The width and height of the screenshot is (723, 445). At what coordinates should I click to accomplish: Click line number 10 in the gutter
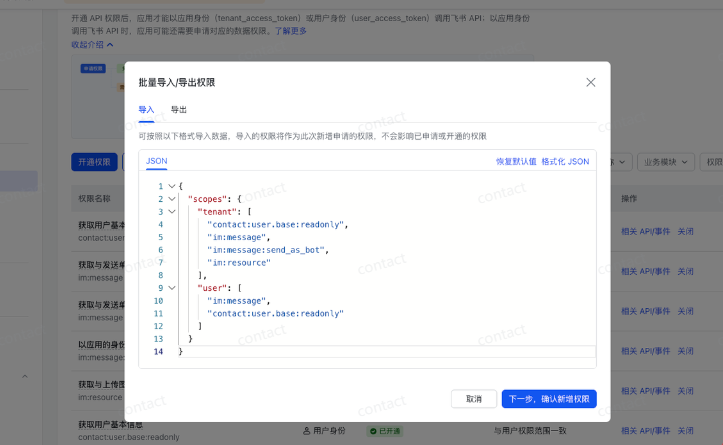(158, 301)
